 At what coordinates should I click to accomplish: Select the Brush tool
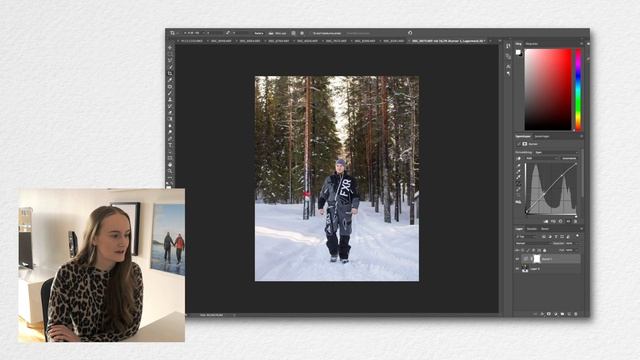(x=170, y=93)
